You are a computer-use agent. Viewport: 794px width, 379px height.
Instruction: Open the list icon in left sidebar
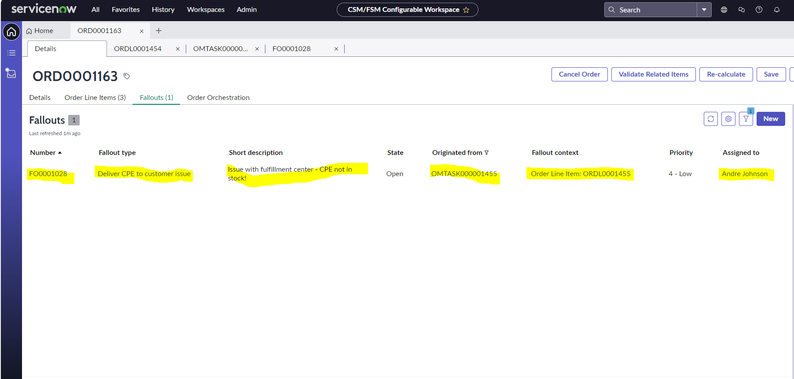pos(11,53)
